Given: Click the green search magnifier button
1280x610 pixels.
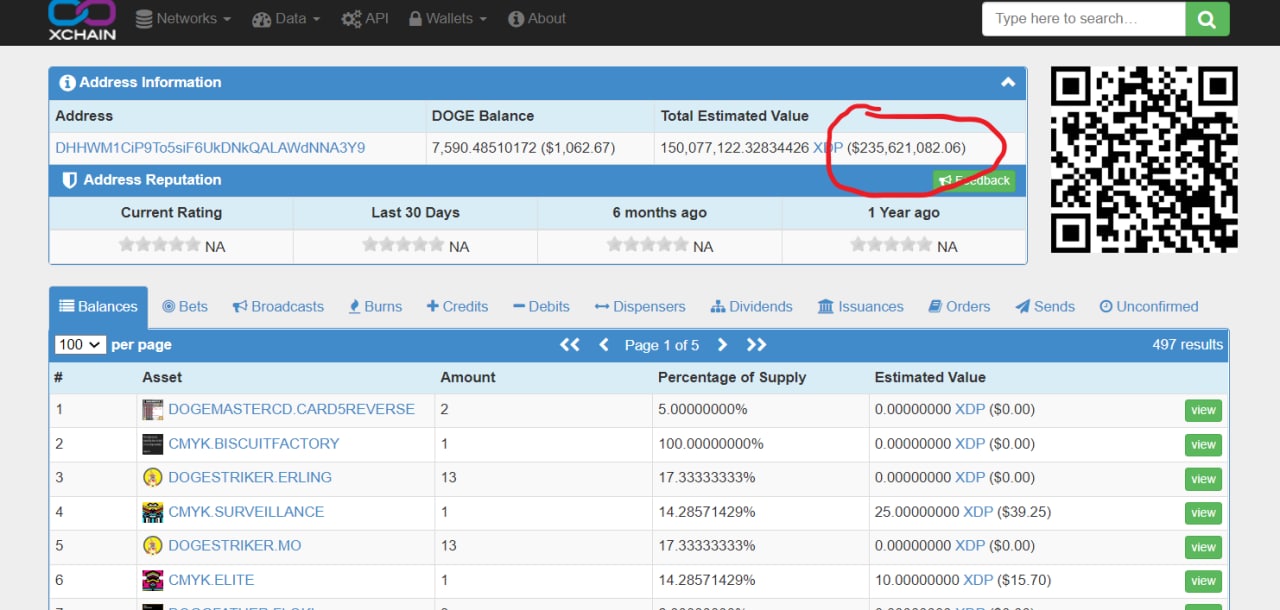Looking at the screenshot, I should tap(1207, 18).
